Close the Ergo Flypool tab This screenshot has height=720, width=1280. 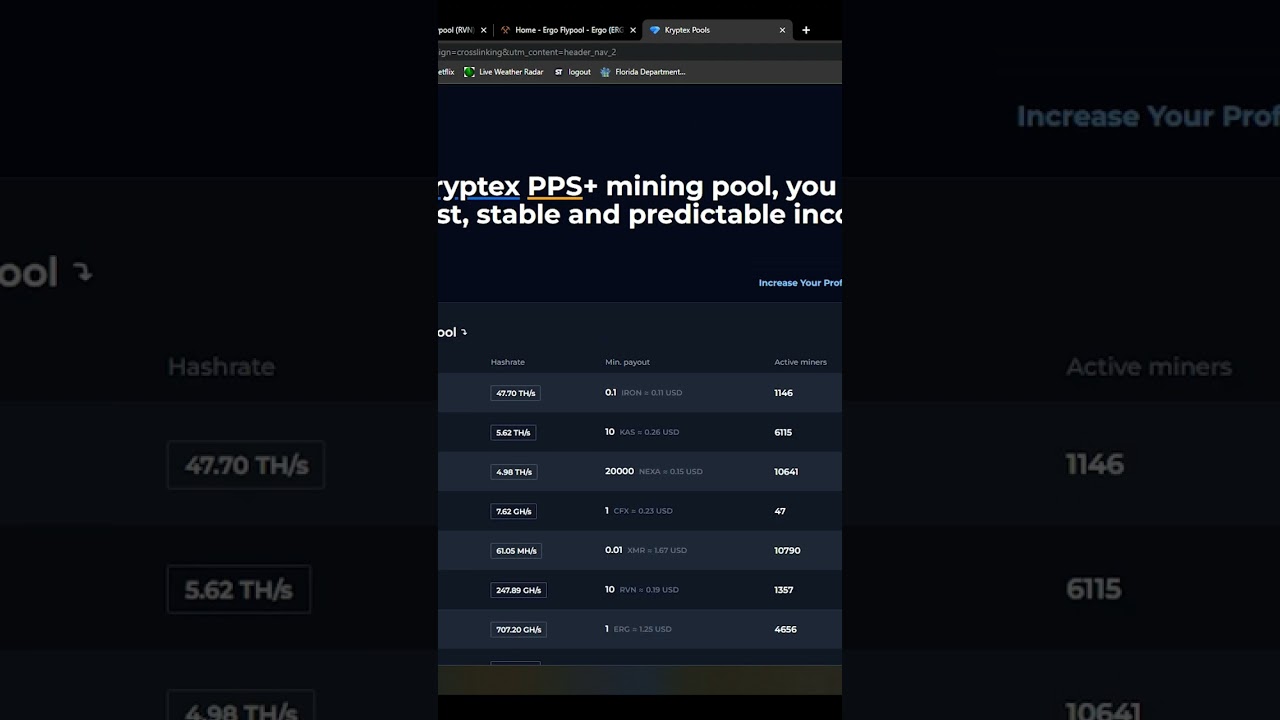click(633, 30)
